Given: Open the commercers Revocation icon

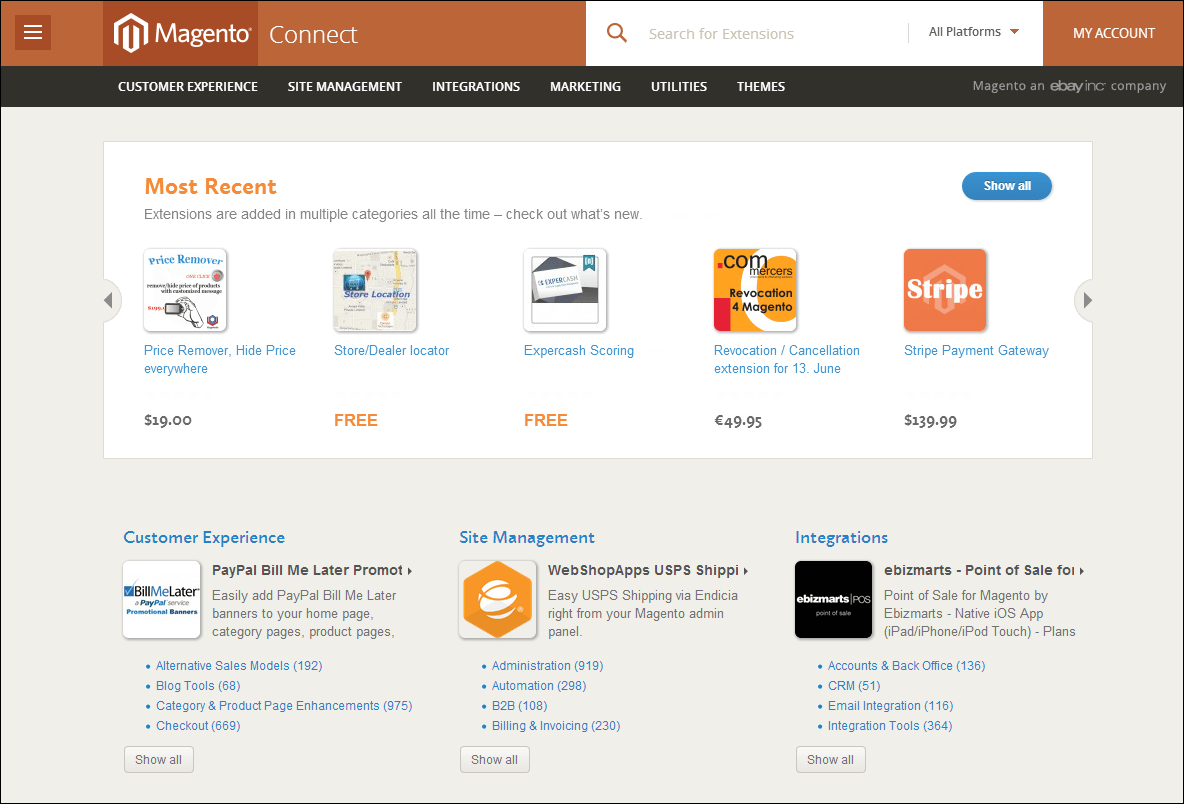Looking at the screenshot, I should pos(755,290).
